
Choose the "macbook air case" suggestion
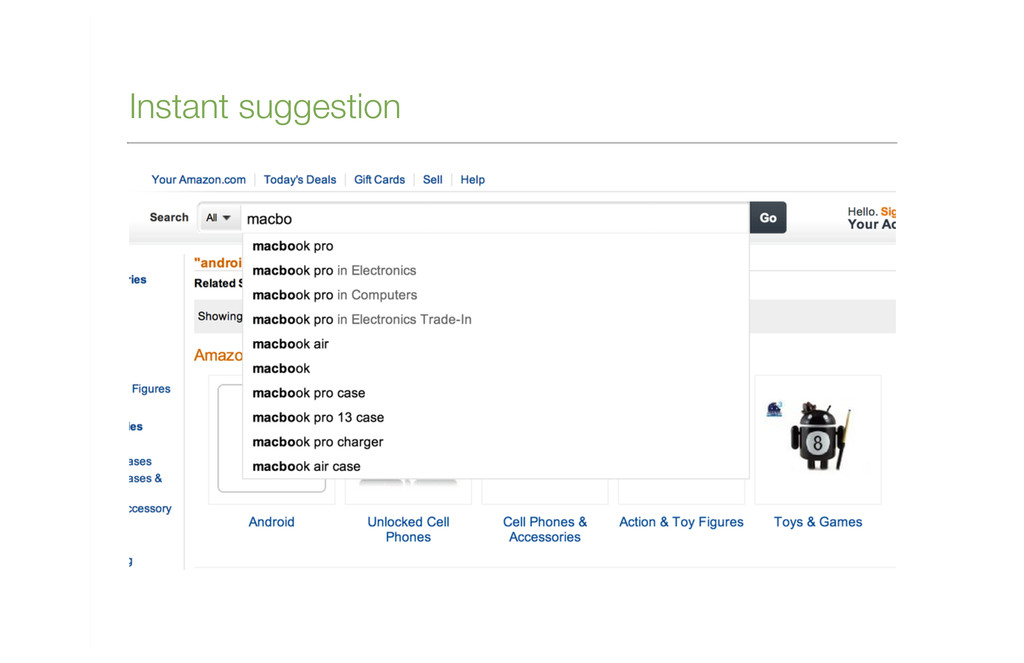pos(495,466)
